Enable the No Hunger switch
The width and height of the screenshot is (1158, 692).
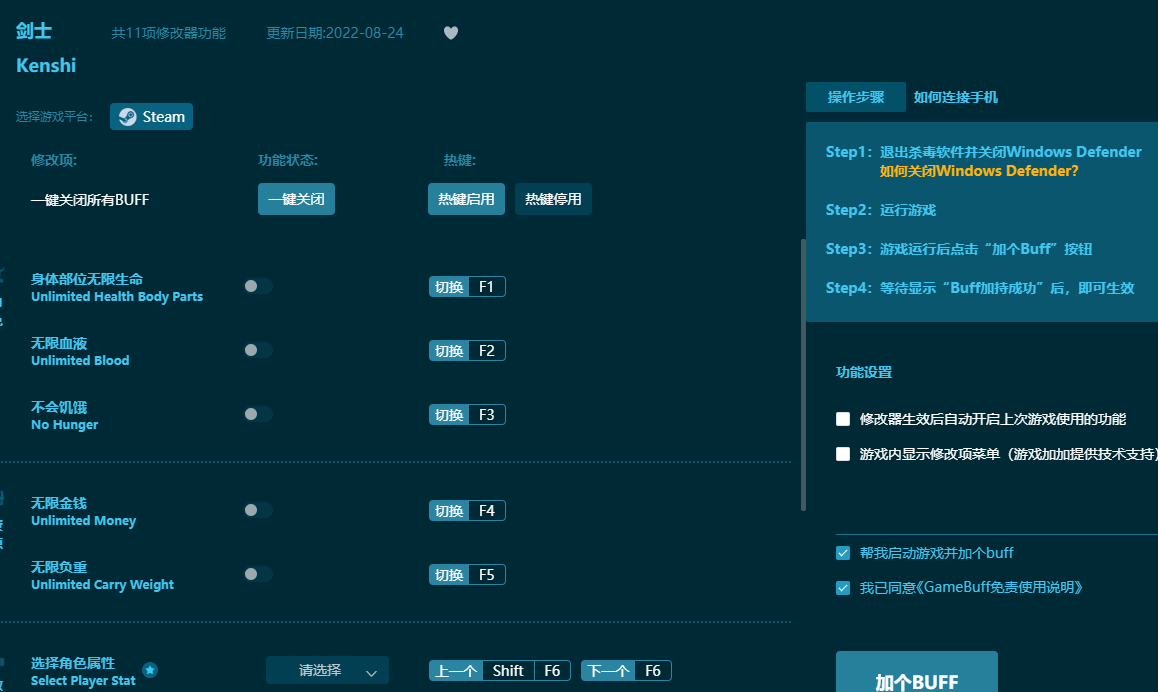[258, 414]
